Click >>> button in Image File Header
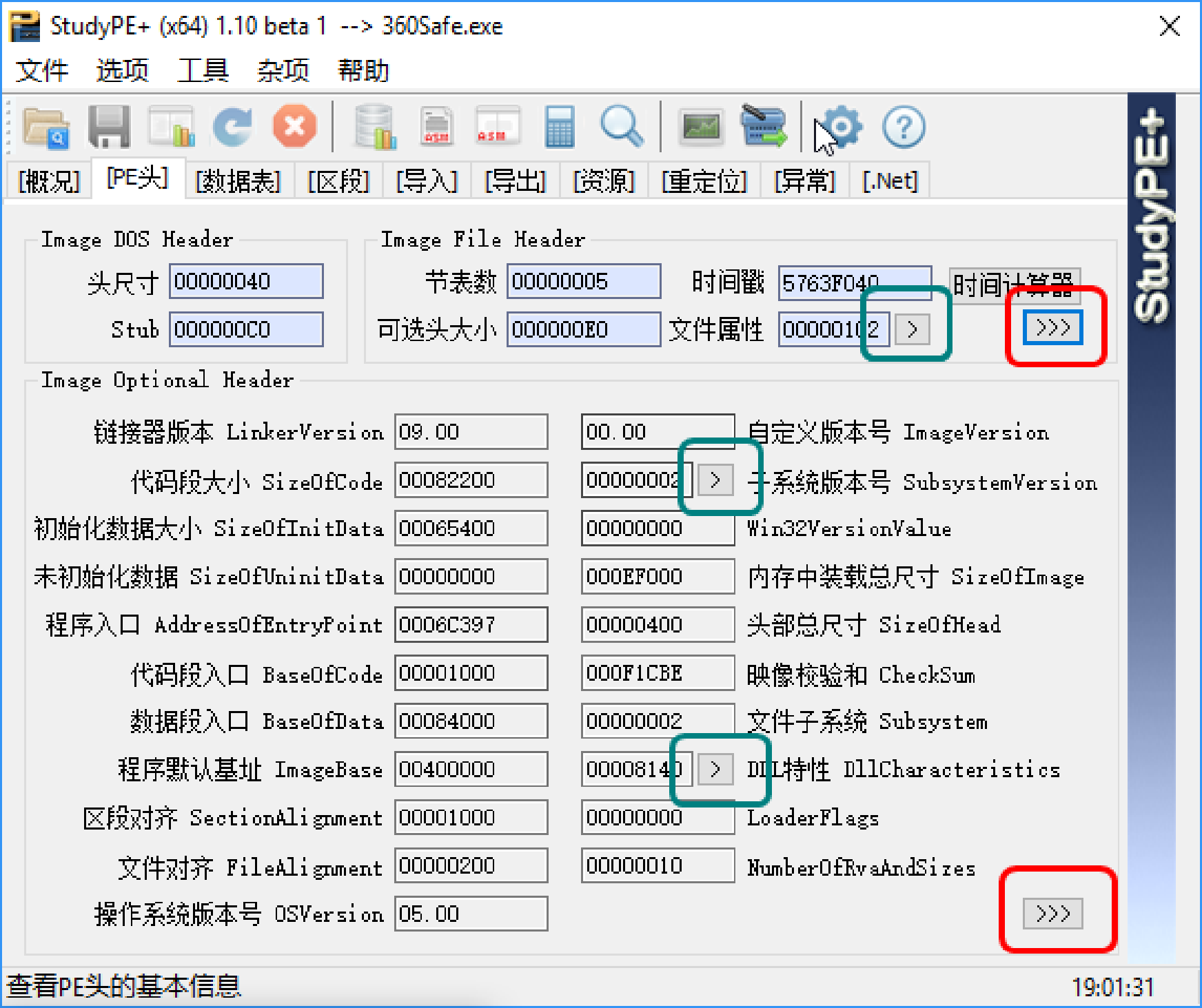This screenshot has width=1202, height=1008. (1052, 327)
